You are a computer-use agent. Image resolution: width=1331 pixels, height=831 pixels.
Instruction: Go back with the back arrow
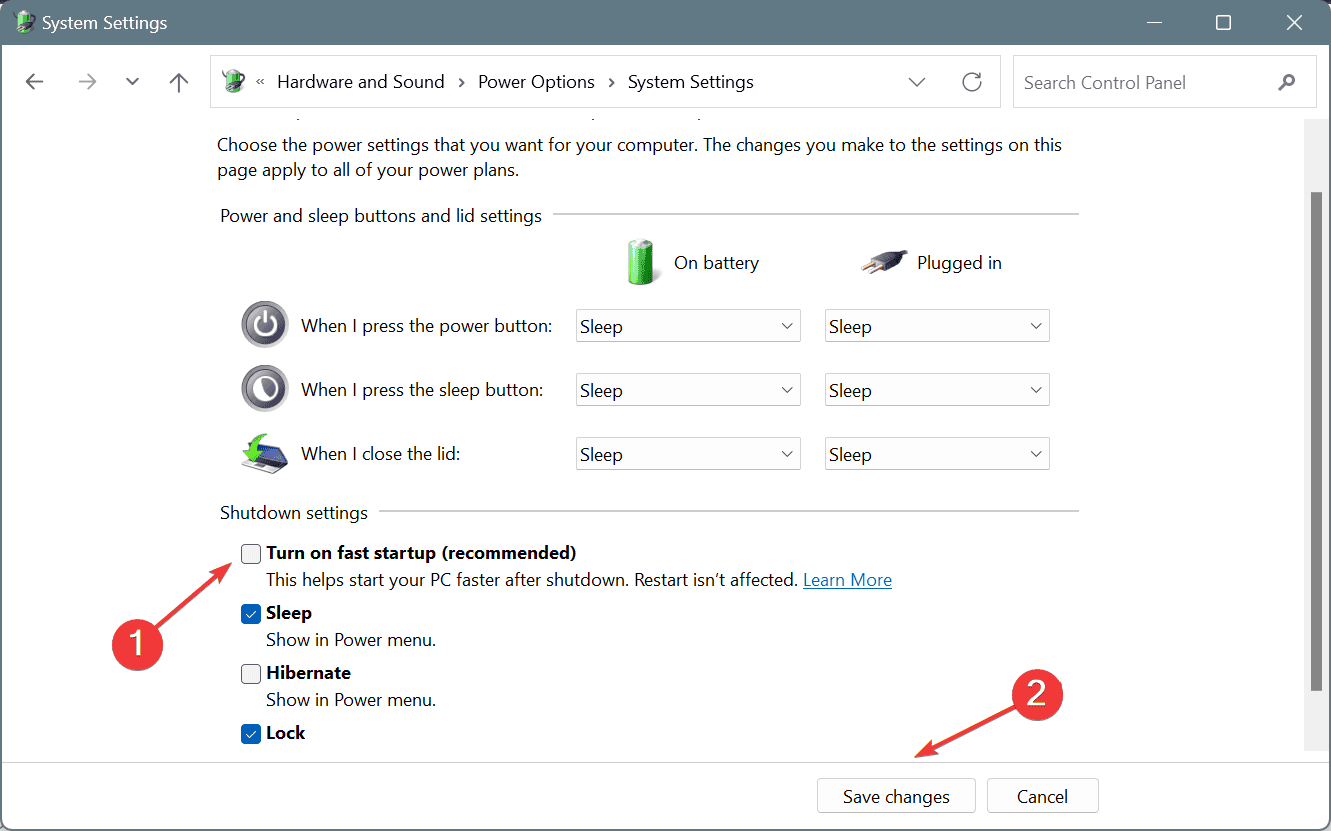point(35,82)
